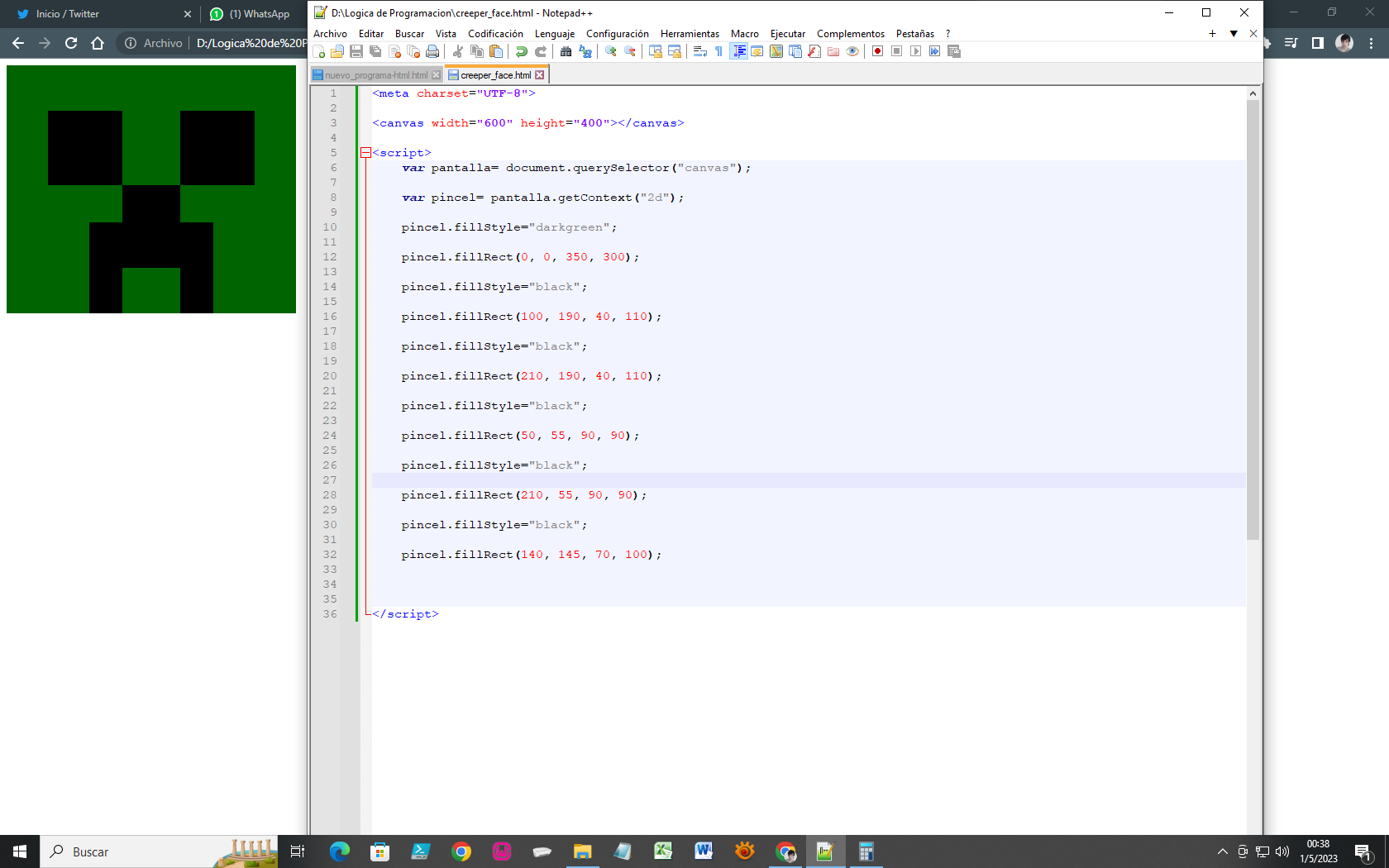Open the Vista menu
The height and width of the screenshot is (868, 1389).
tap(446, 34)
